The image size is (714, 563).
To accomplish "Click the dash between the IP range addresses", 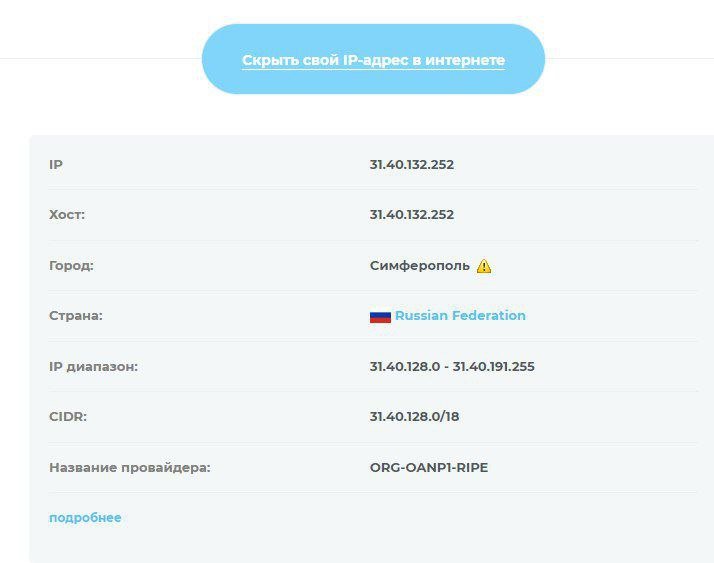I will (447, 367).
